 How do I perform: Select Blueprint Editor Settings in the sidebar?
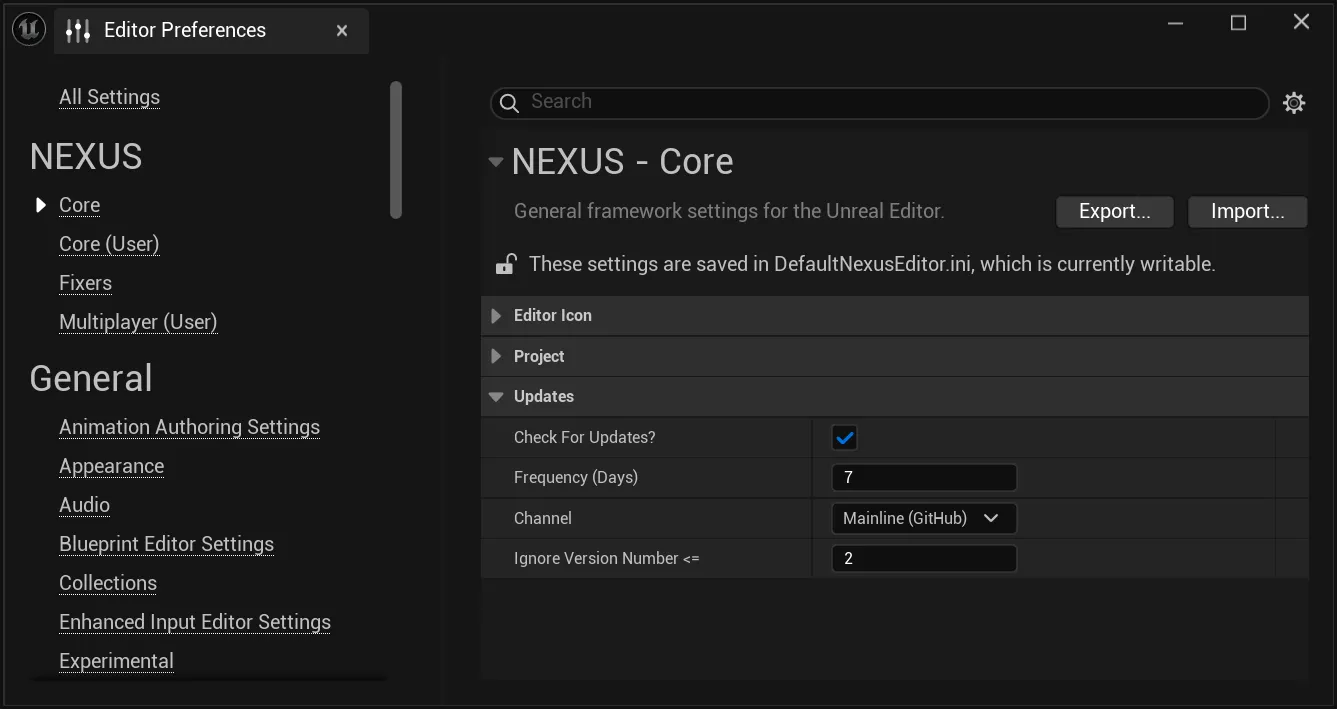pos(166,543)
